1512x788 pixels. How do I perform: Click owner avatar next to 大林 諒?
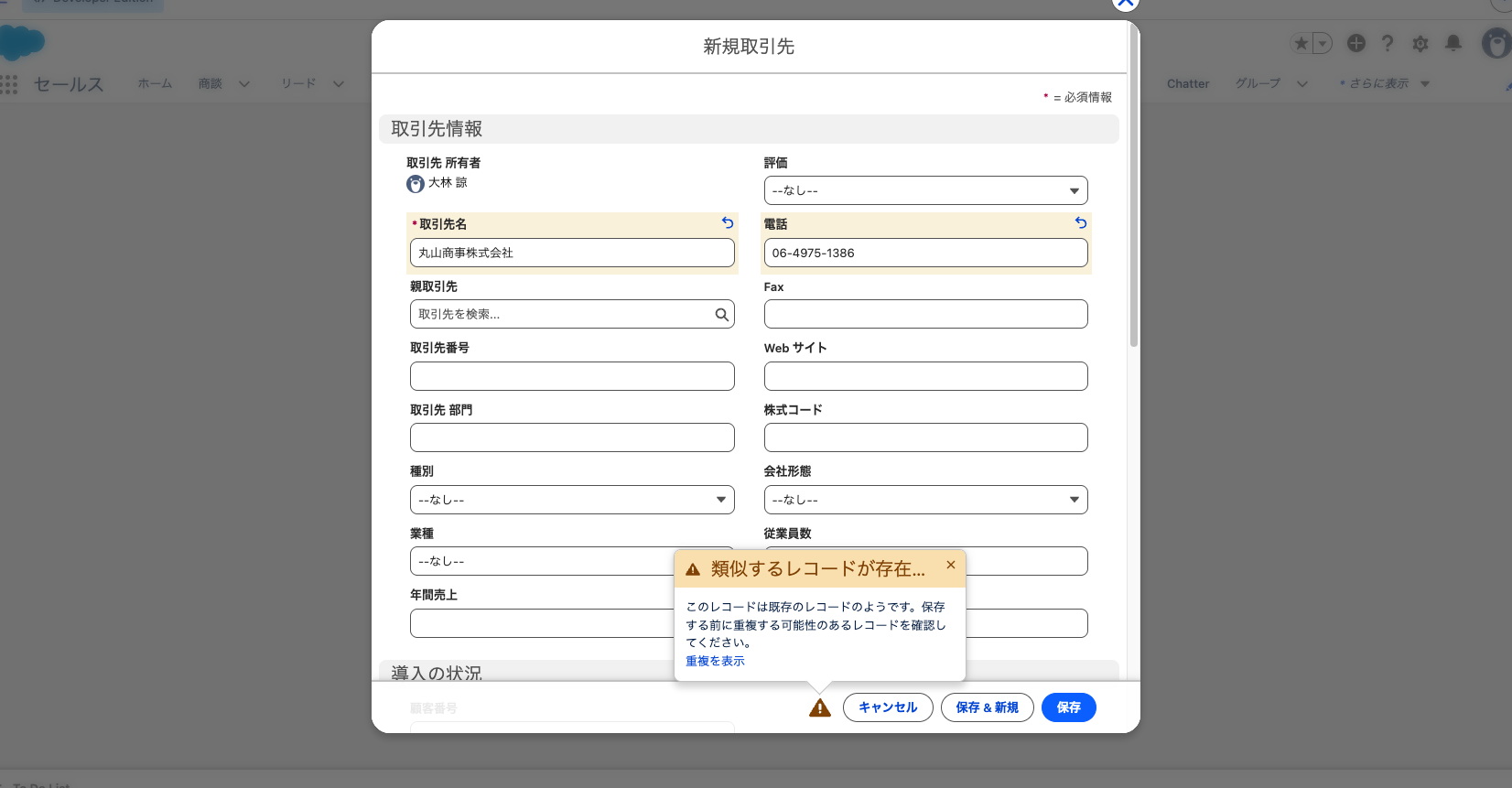pyautogui.click(x=416, y=184)
